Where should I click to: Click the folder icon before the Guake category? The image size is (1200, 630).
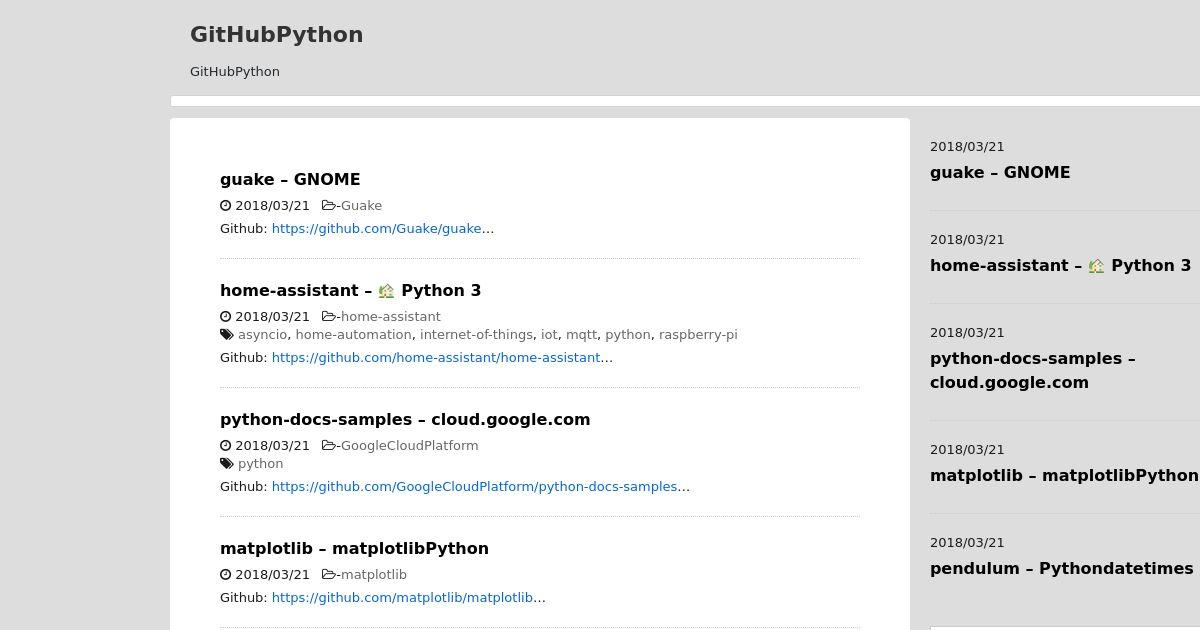click(329, 206)
